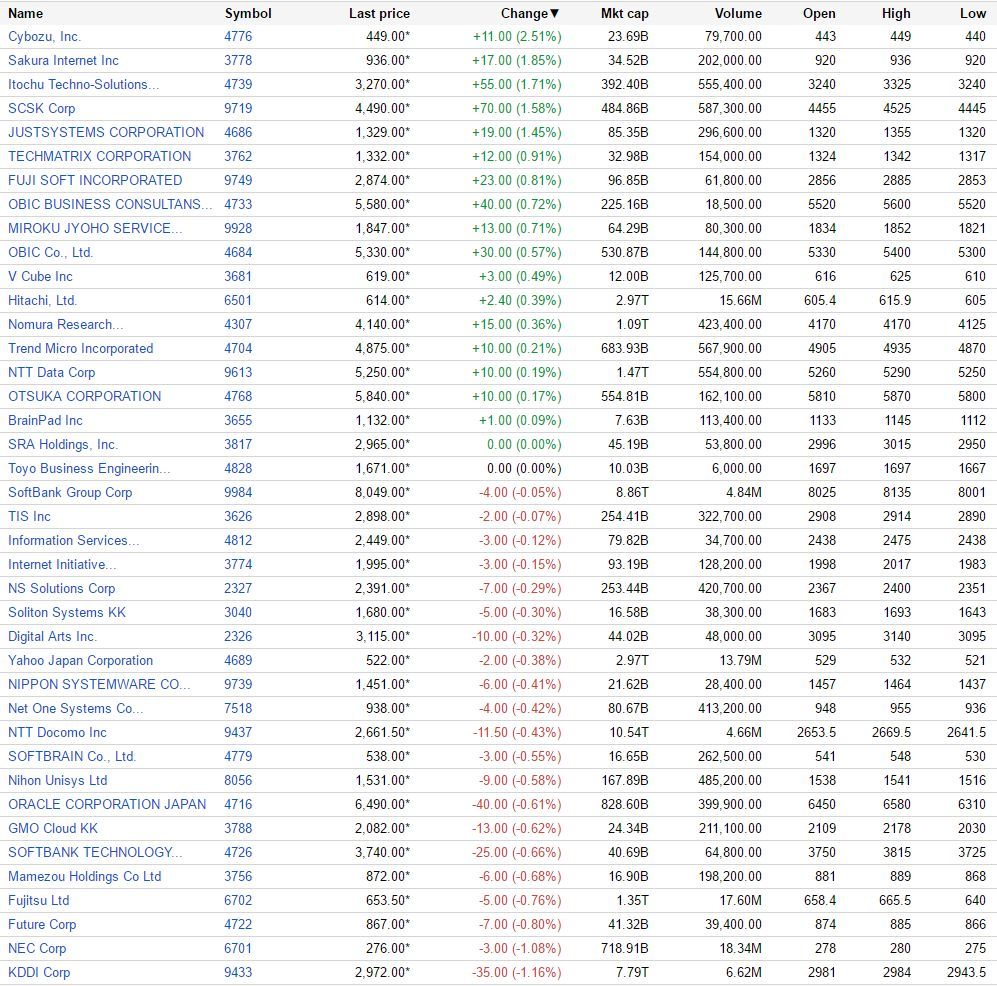Open NEC Corp link
This screenshot has height=986, width=997.
(37, 948)
